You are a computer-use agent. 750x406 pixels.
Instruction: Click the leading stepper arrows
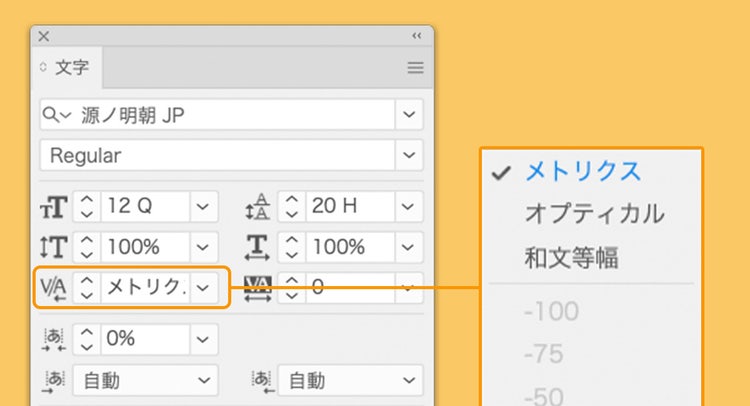[x=291, y=207]
